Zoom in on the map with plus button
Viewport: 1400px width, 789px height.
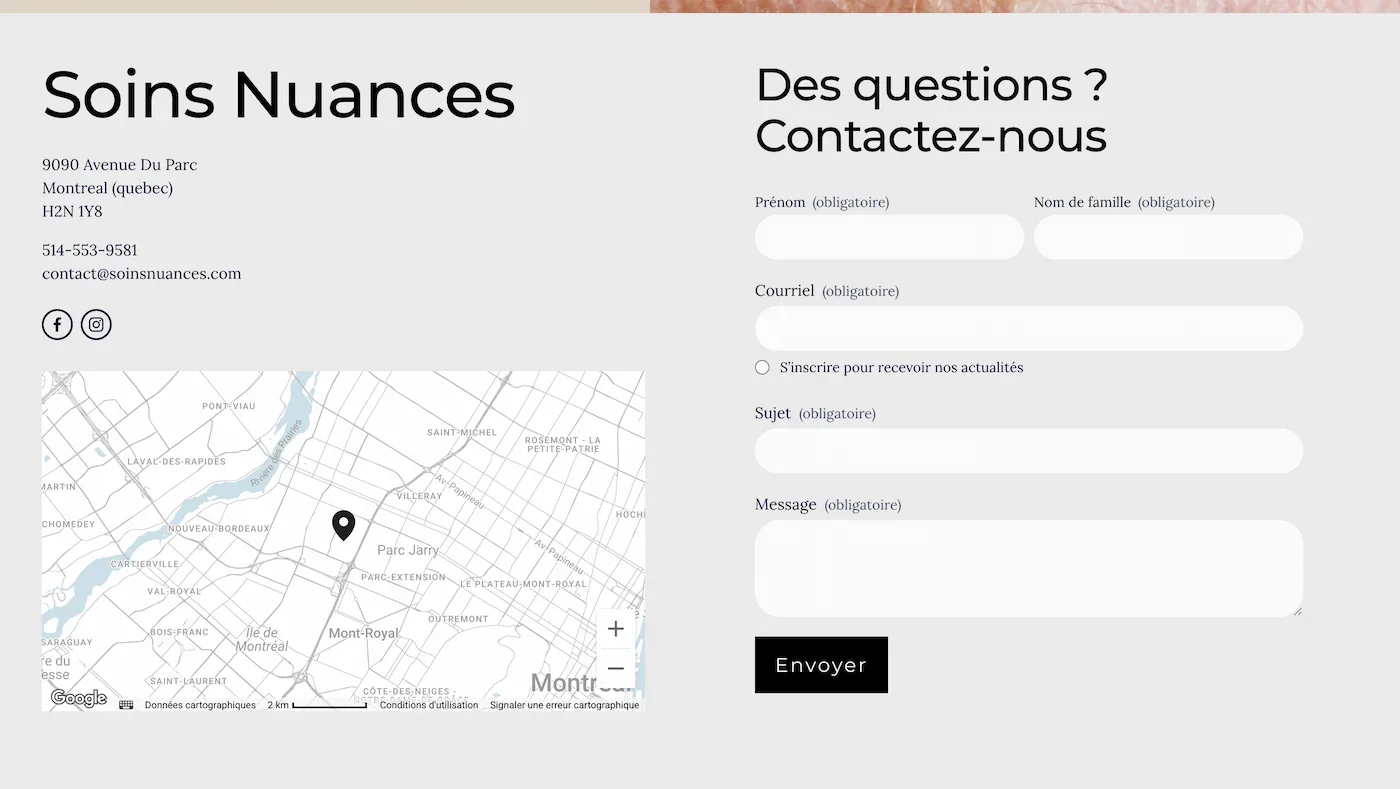(615, 629)
